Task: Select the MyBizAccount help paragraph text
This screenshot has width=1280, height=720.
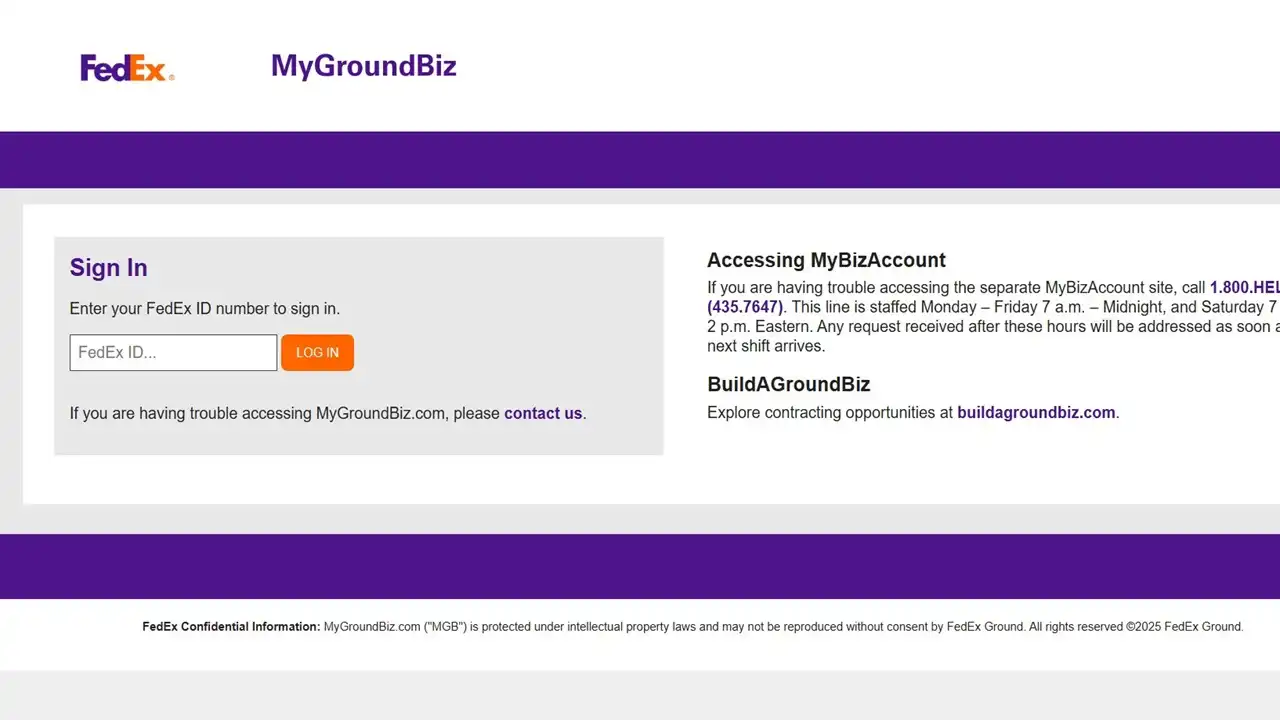Action: tap(950, 326)
